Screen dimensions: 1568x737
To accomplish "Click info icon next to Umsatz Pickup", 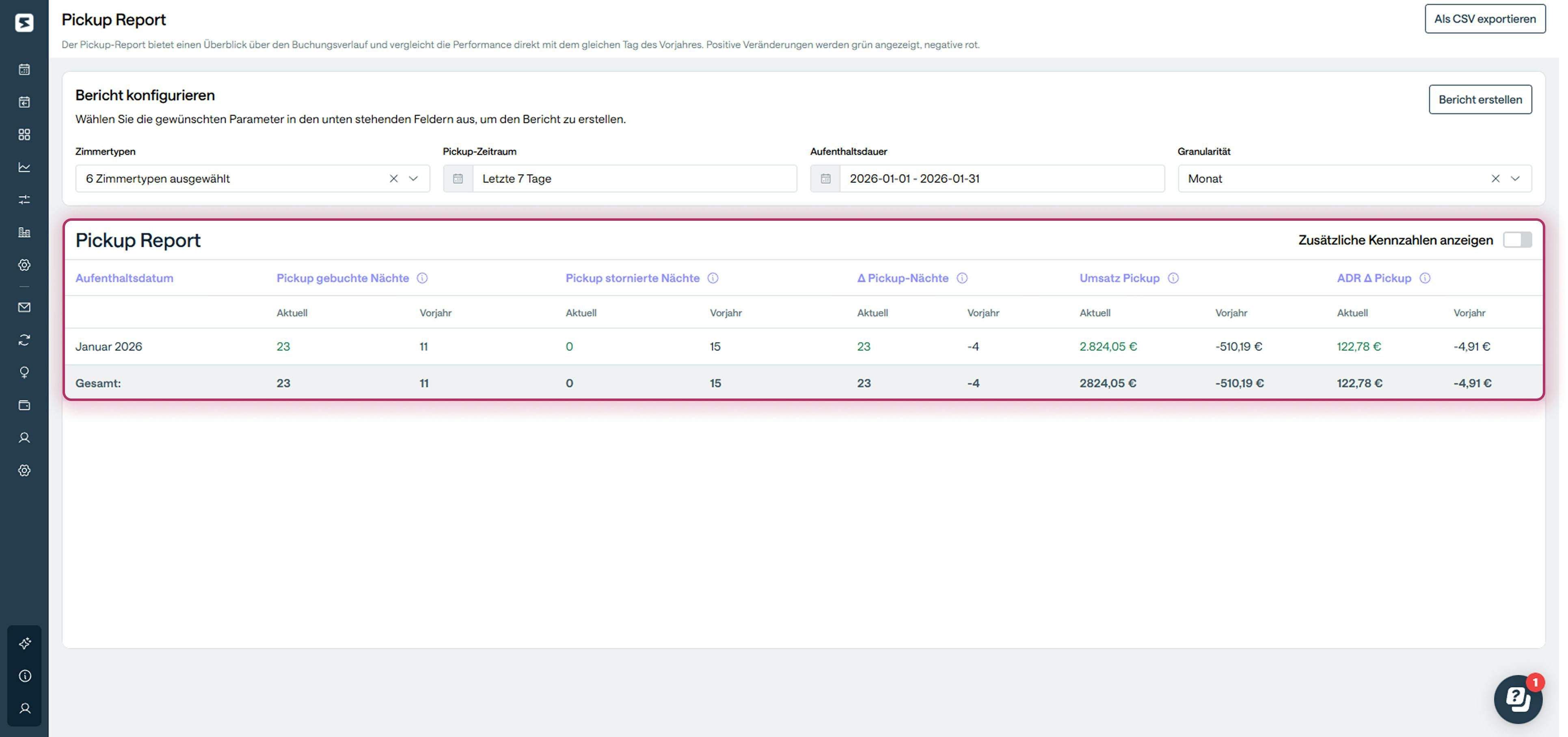I will (1173, 278).
